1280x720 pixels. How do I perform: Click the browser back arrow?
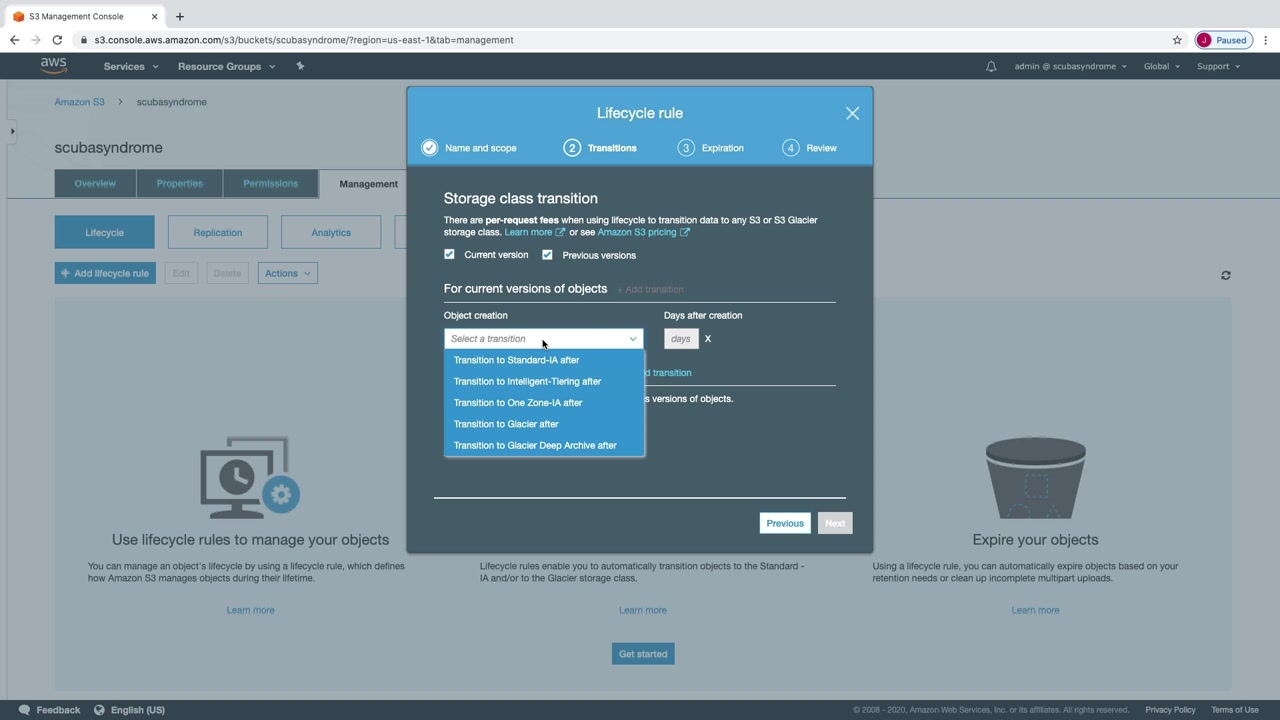tap(14, 40)
